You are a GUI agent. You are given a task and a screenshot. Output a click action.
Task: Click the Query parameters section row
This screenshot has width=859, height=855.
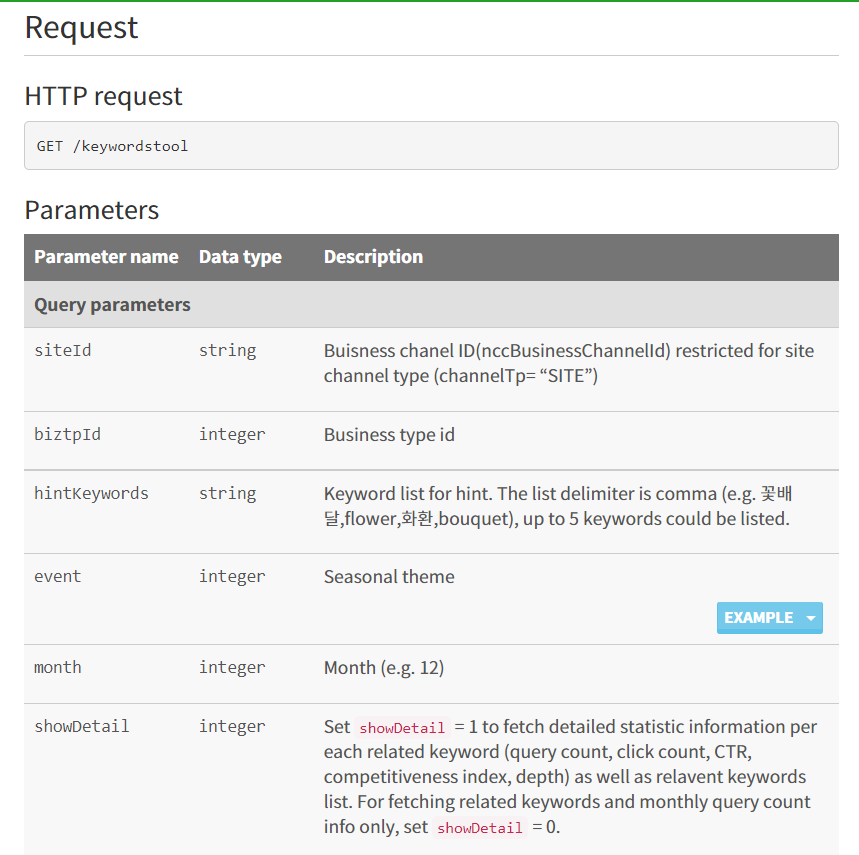click(431, 305)
